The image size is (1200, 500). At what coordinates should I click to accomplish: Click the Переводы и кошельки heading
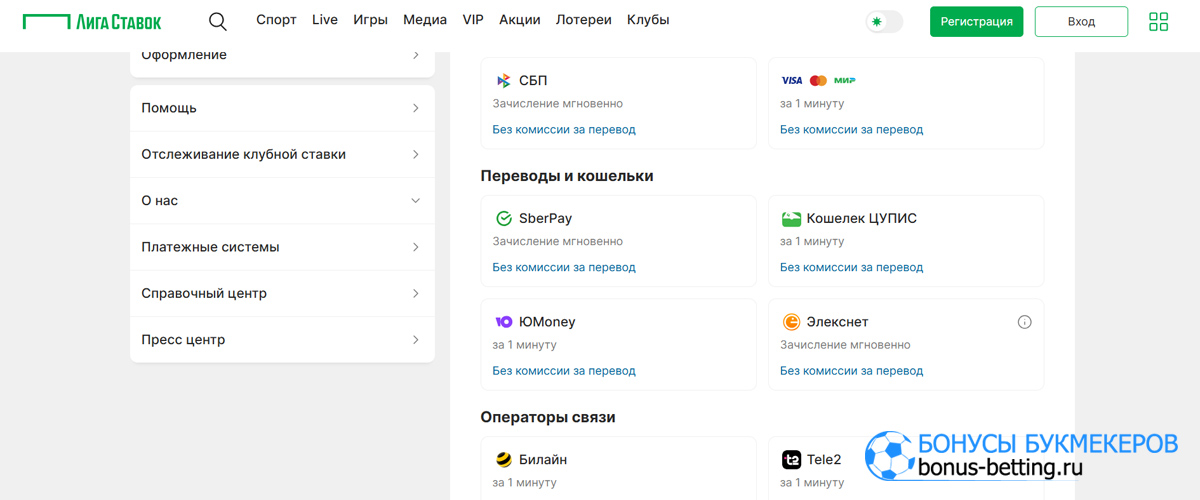coord(567,176)
